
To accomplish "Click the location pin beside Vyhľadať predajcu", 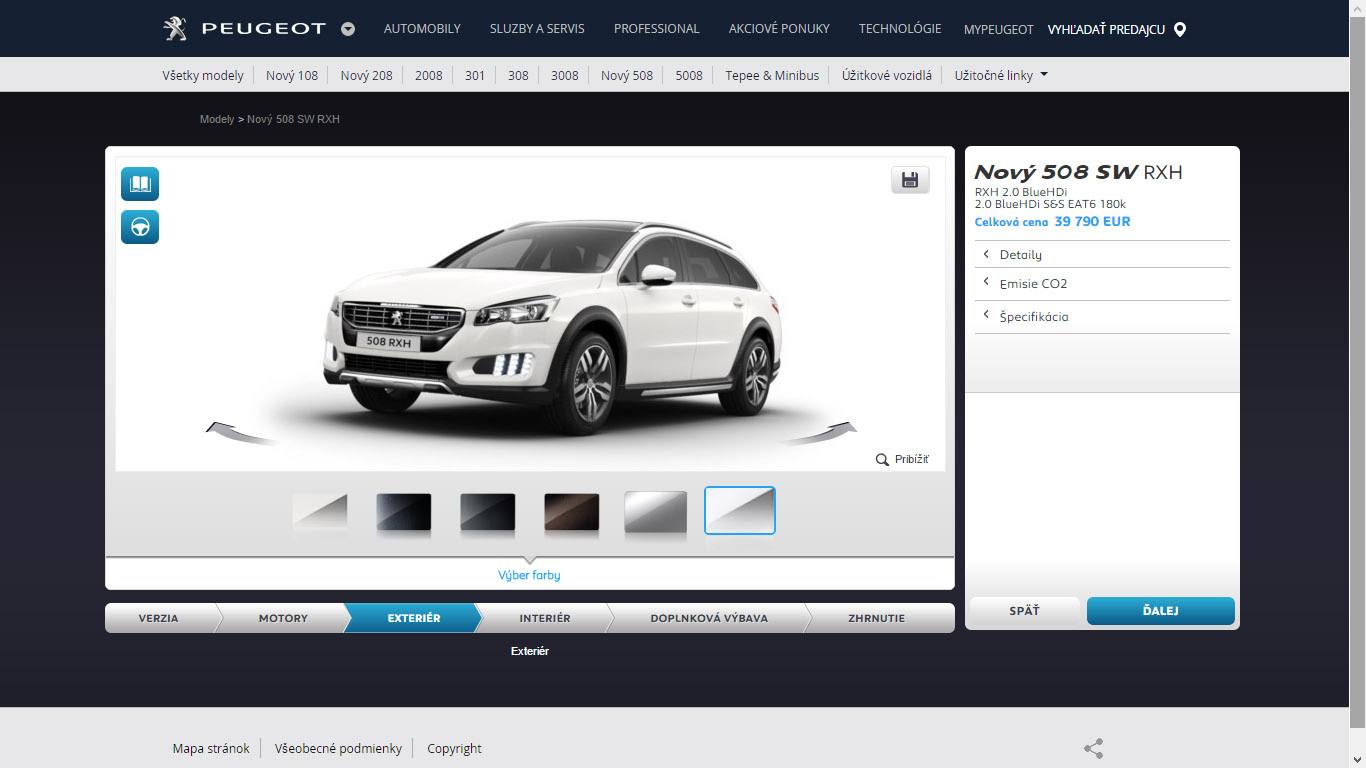I will [1180, 29].
